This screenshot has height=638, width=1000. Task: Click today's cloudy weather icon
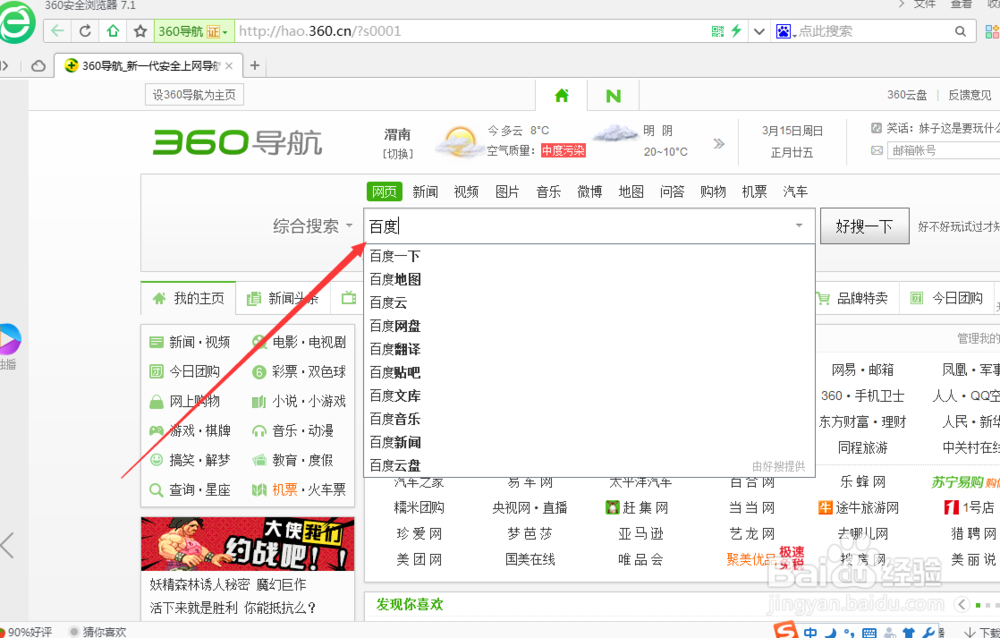pyautogui.click(x=459, y=142)
